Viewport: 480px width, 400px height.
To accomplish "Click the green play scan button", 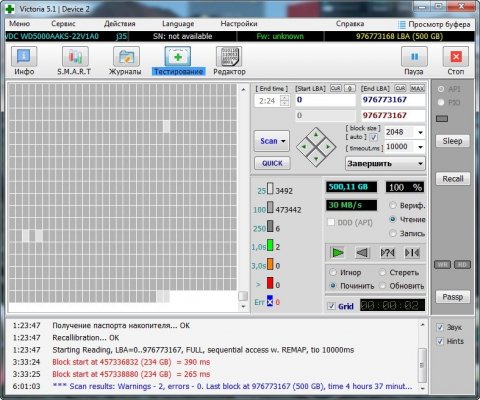I will [337, 253].
